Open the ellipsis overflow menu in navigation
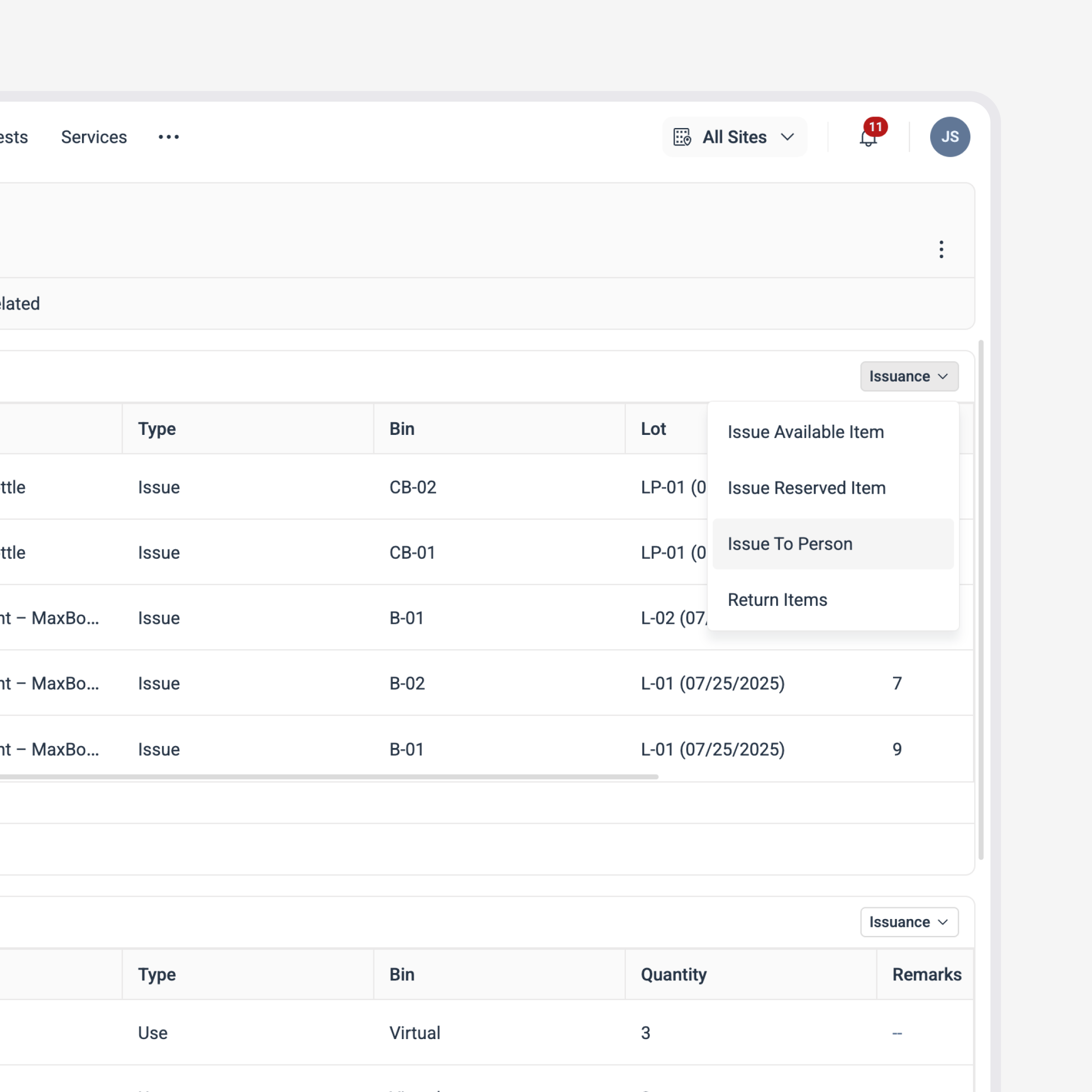 pyautogui.click(x=168, y=137)
